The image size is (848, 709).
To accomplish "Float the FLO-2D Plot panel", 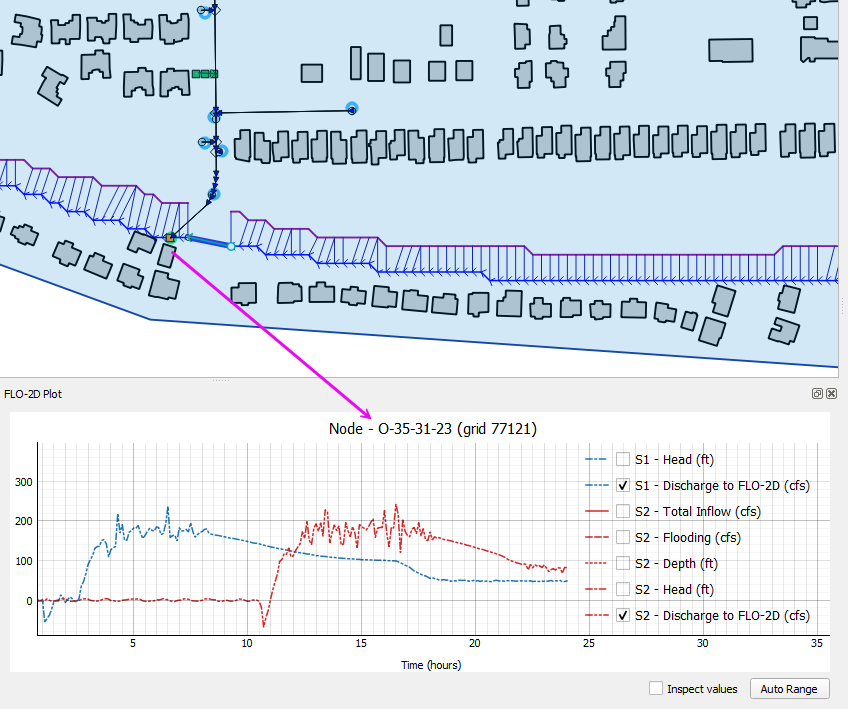I will (818, 394).
